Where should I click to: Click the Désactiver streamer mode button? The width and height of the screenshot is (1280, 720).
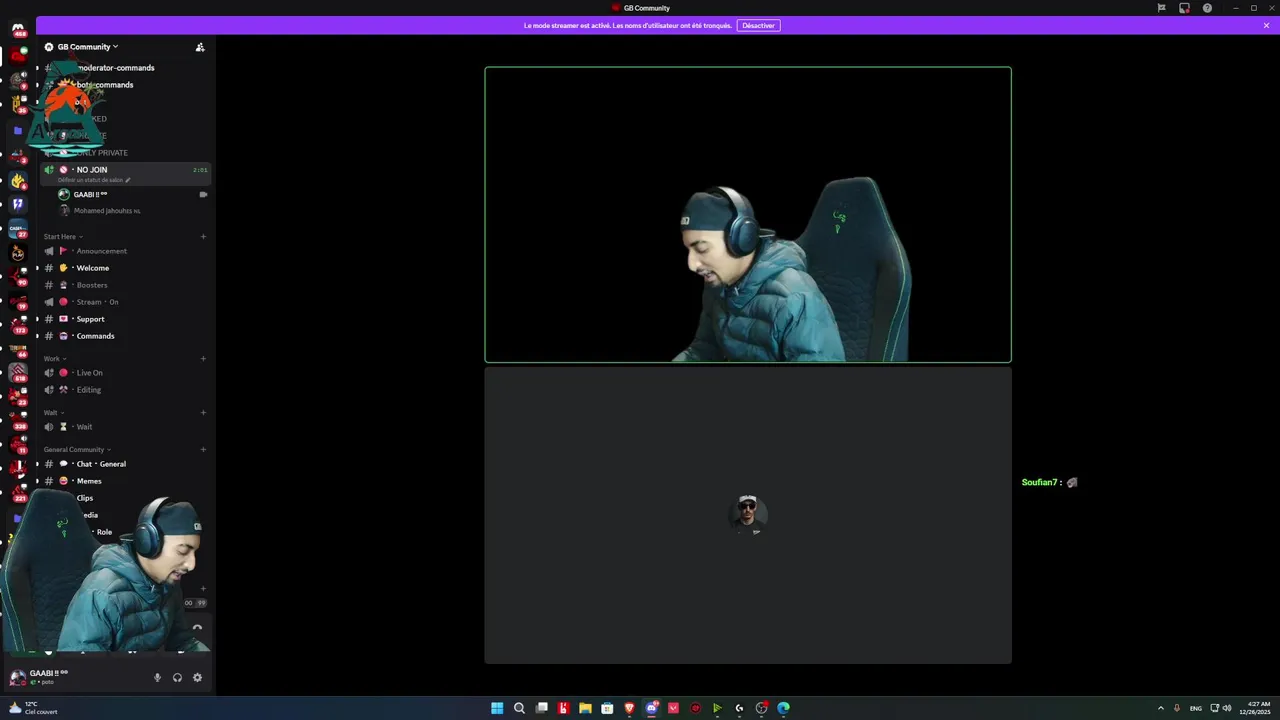coord(758,25)
